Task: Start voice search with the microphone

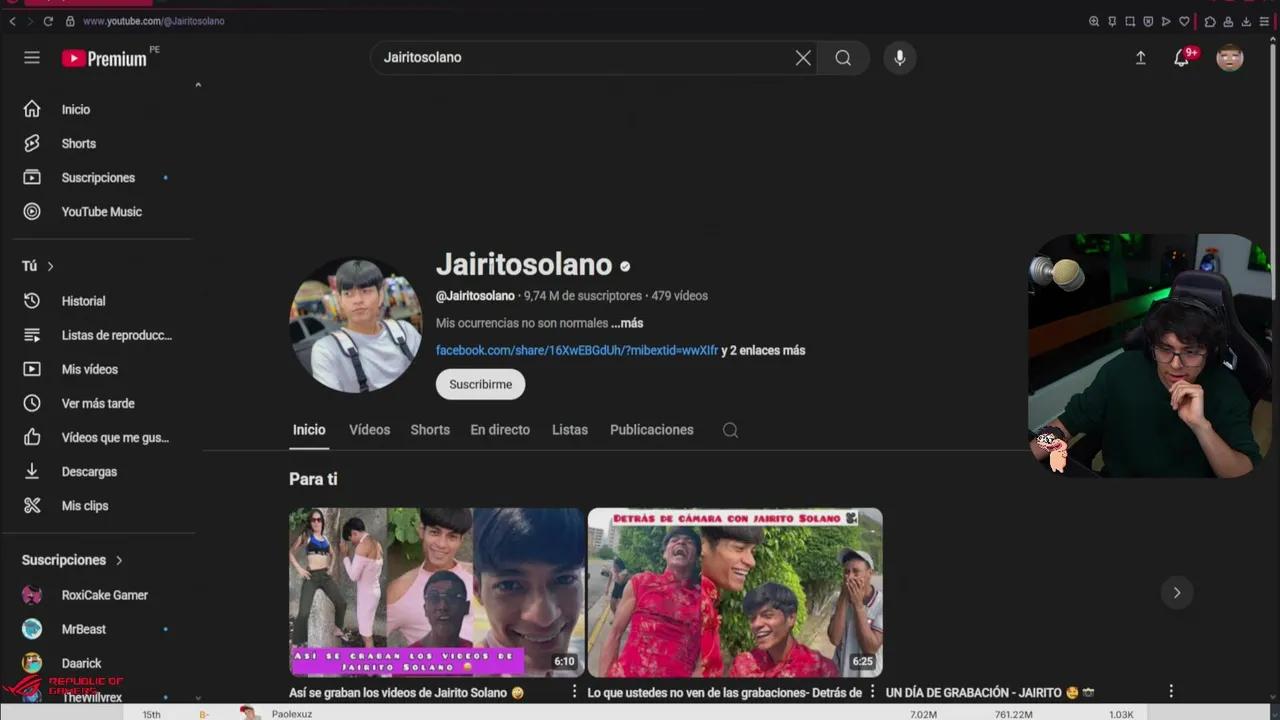Action: click(900, 58)
